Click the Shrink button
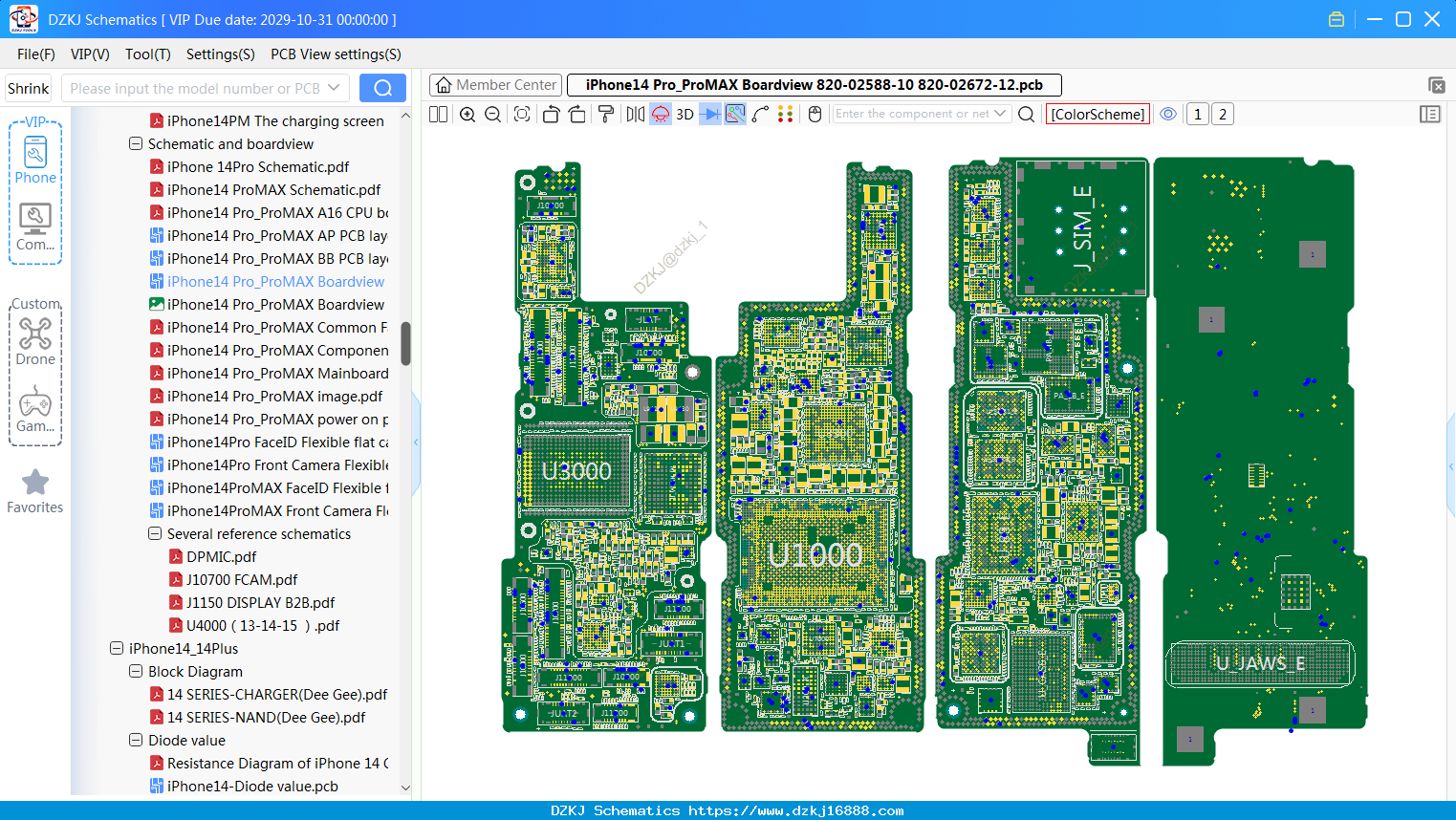 pyautogui.click(x=29, y=88)
